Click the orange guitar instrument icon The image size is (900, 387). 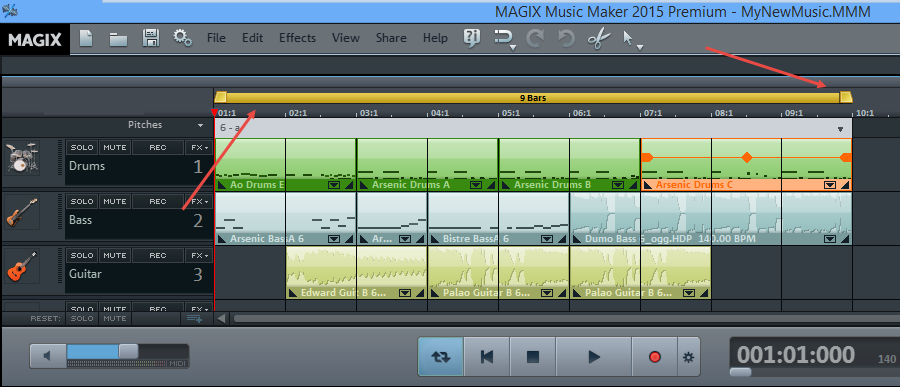point(22,266)
